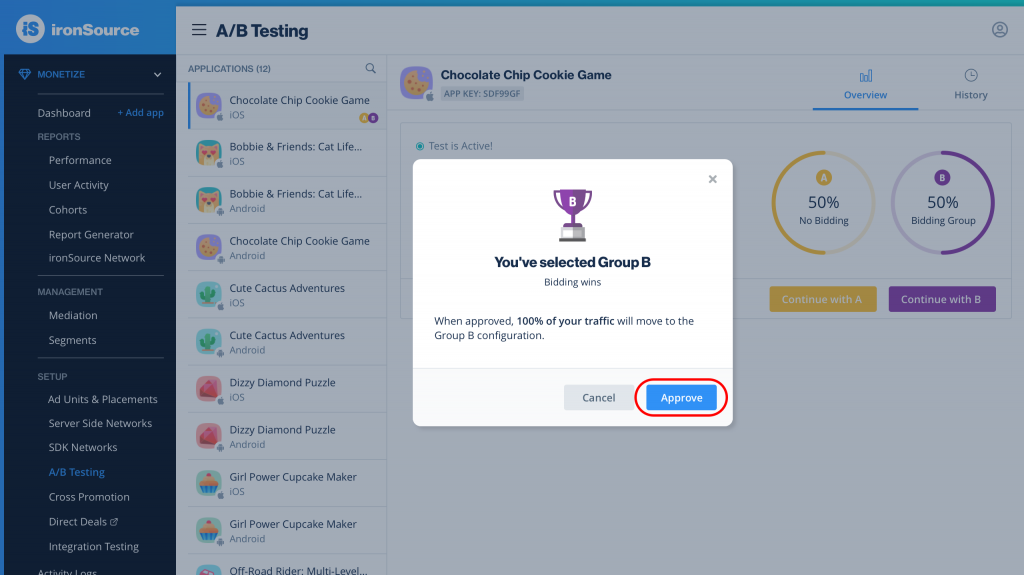
Task: Open Mediation in the management menu
Action: [x=73, y=315]
